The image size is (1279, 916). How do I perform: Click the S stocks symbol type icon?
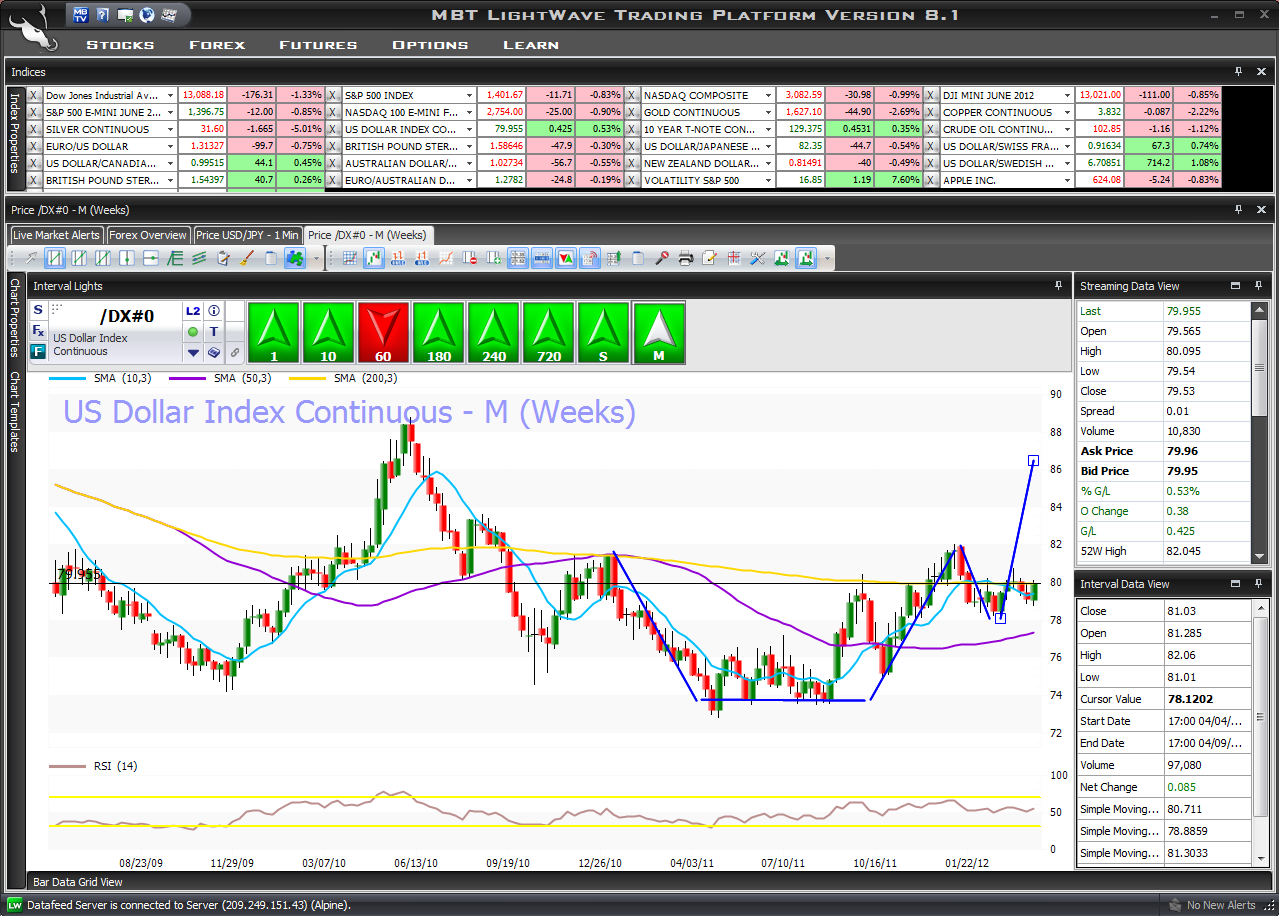point(38,310)
